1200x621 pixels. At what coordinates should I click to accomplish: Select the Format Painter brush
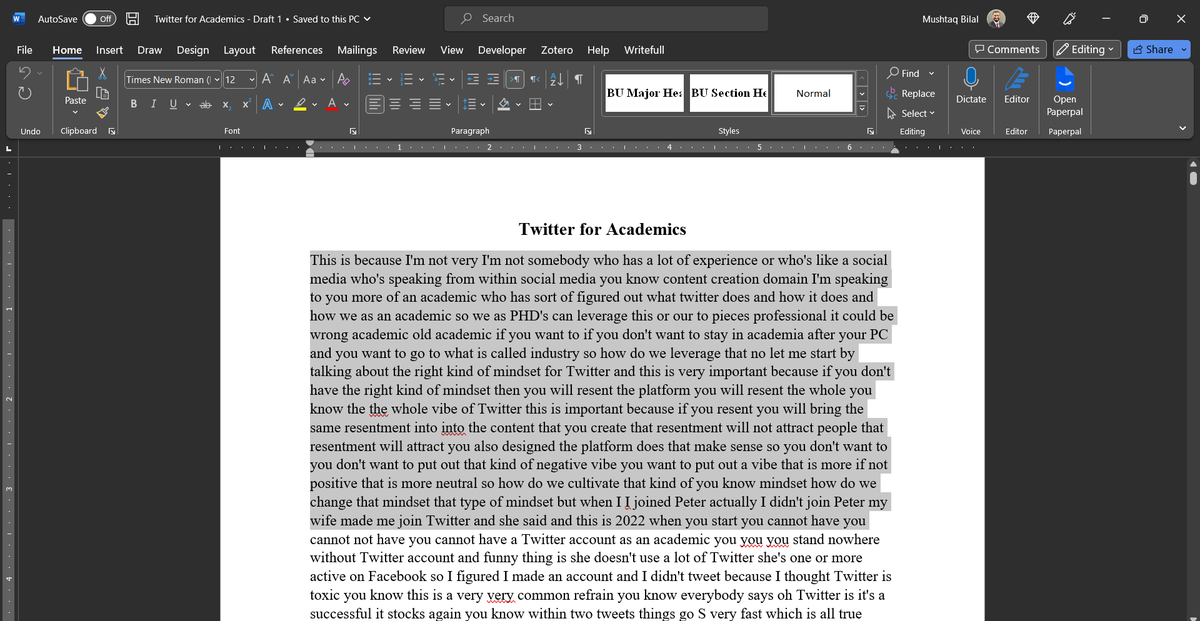coord(101,112)
